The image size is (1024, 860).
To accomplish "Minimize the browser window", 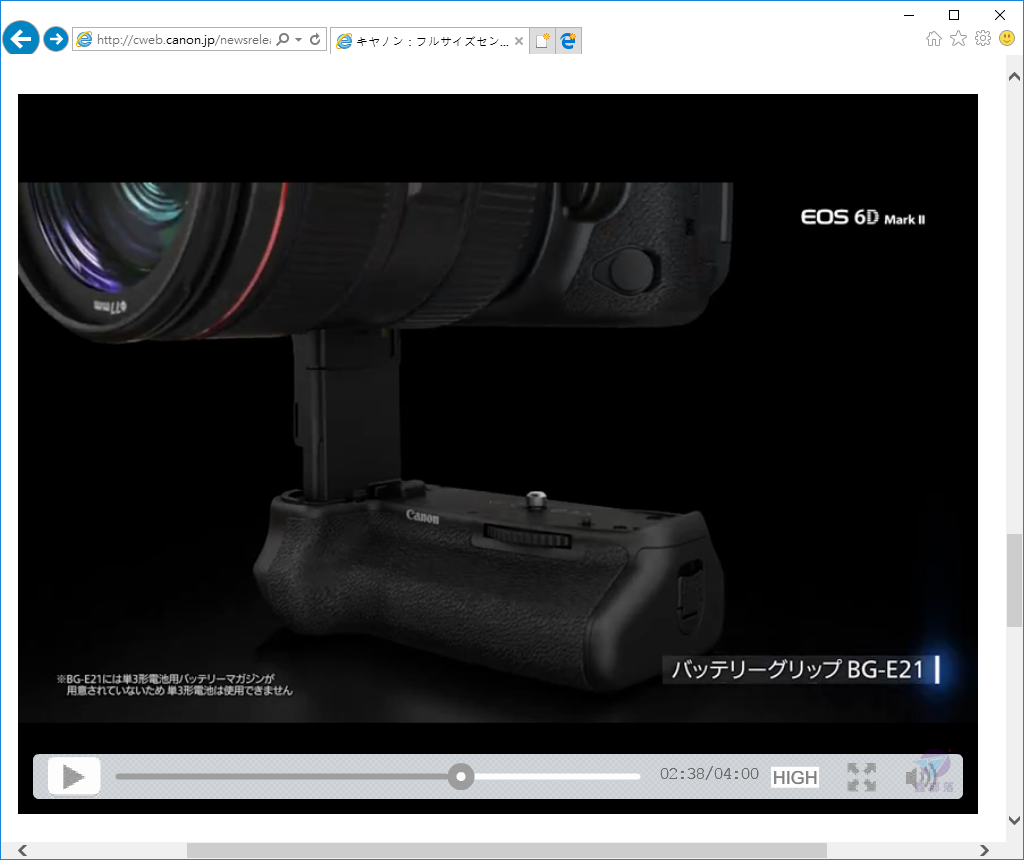I will tap(909, 15).
